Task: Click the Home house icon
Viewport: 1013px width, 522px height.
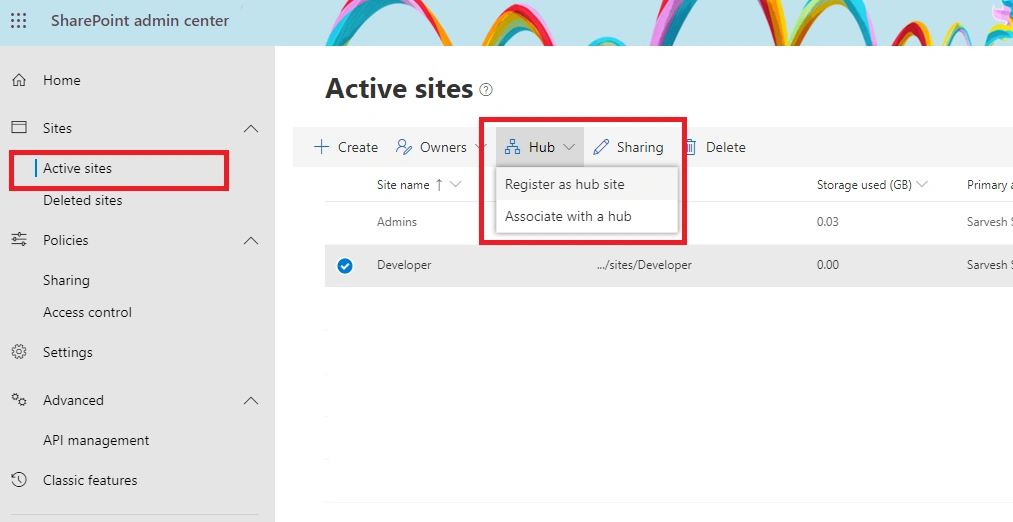Action: click(x=19, y=80)
